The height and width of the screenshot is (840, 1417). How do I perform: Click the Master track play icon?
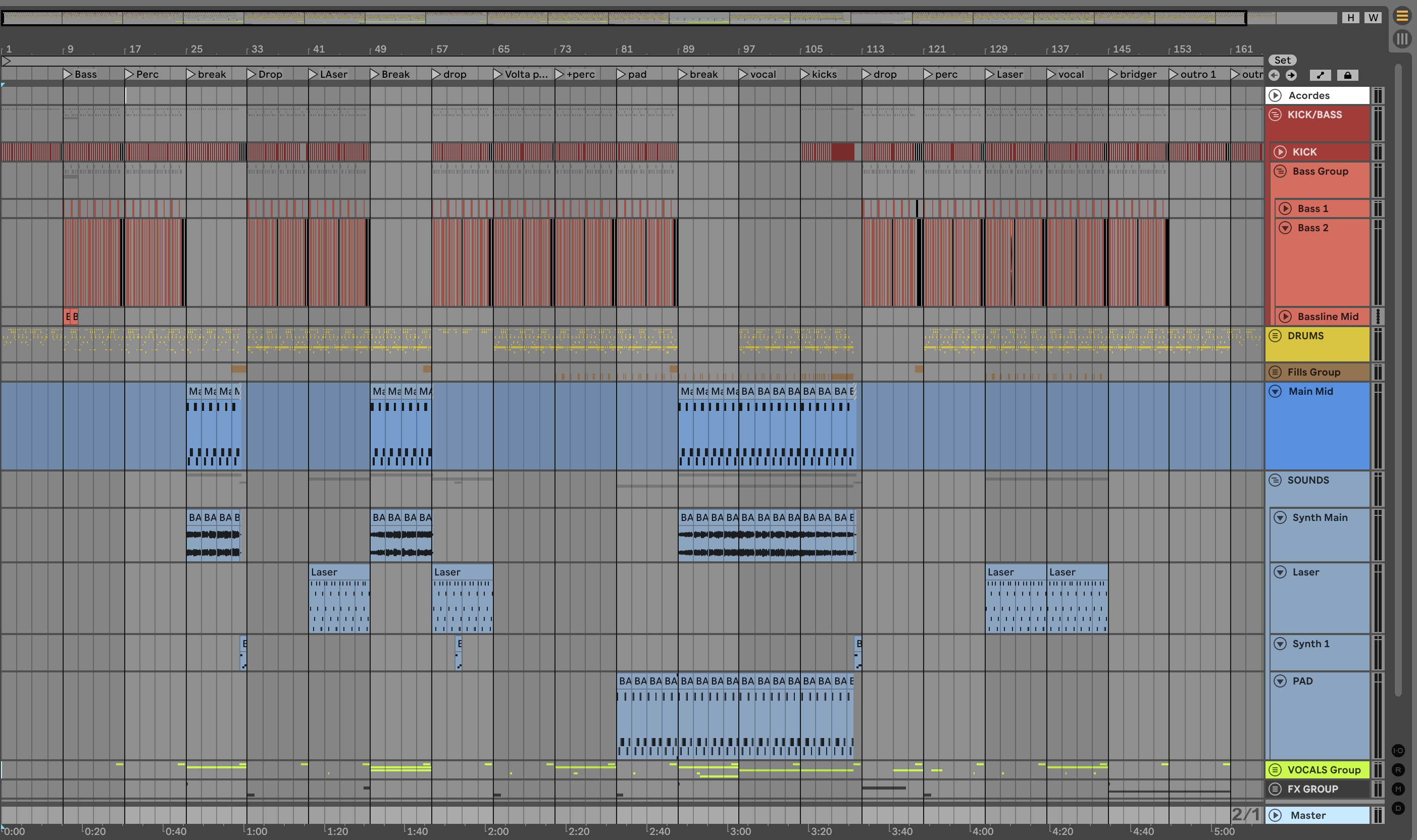1276,815
